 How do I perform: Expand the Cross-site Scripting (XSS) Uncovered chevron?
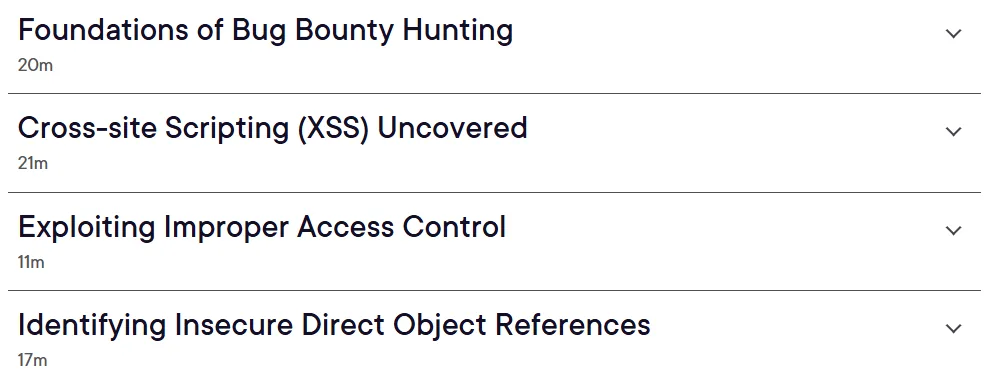click(x=953, y=131)
